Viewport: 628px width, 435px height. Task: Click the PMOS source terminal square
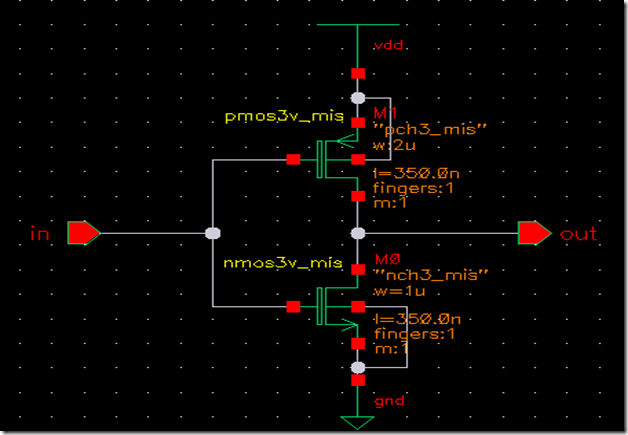[358, 123]
